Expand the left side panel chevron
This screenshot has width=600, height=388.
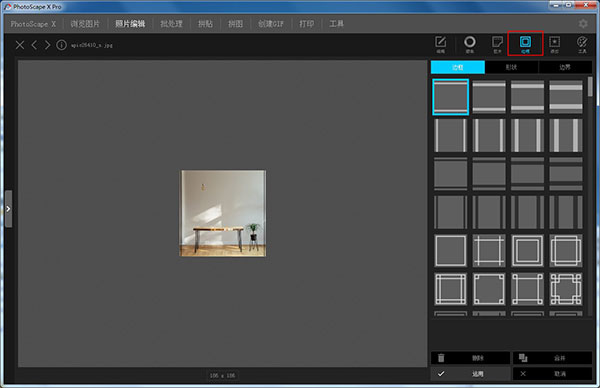point(8,209)
